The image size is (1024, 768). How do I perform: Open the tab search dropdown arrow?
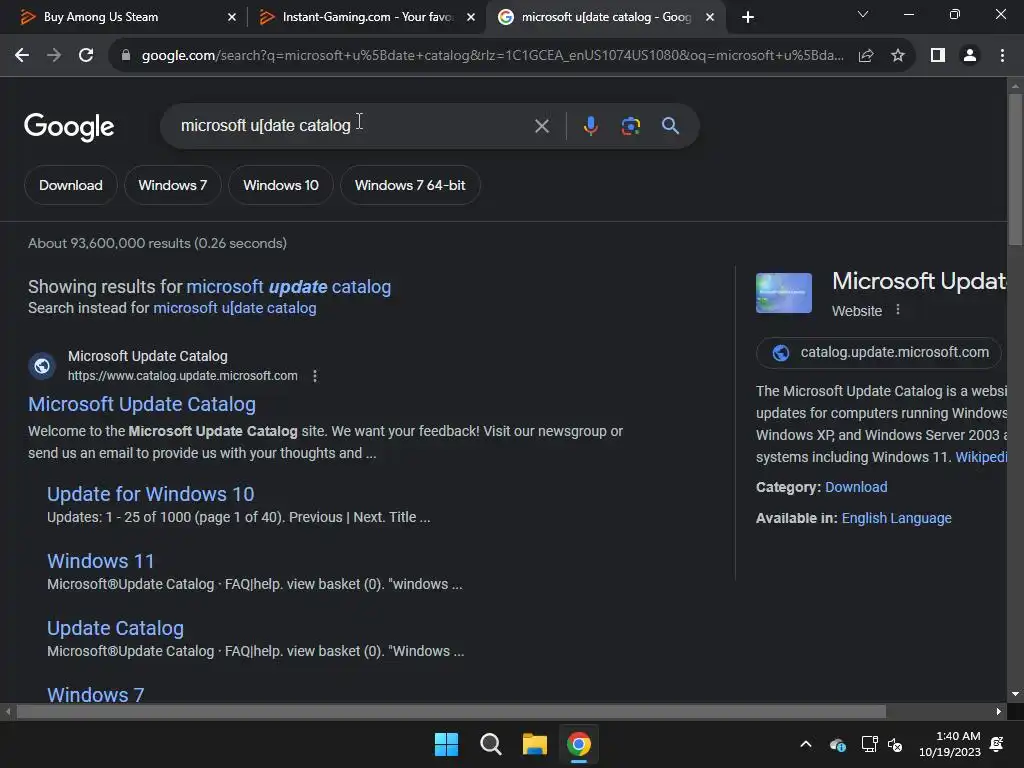[863, 14]
